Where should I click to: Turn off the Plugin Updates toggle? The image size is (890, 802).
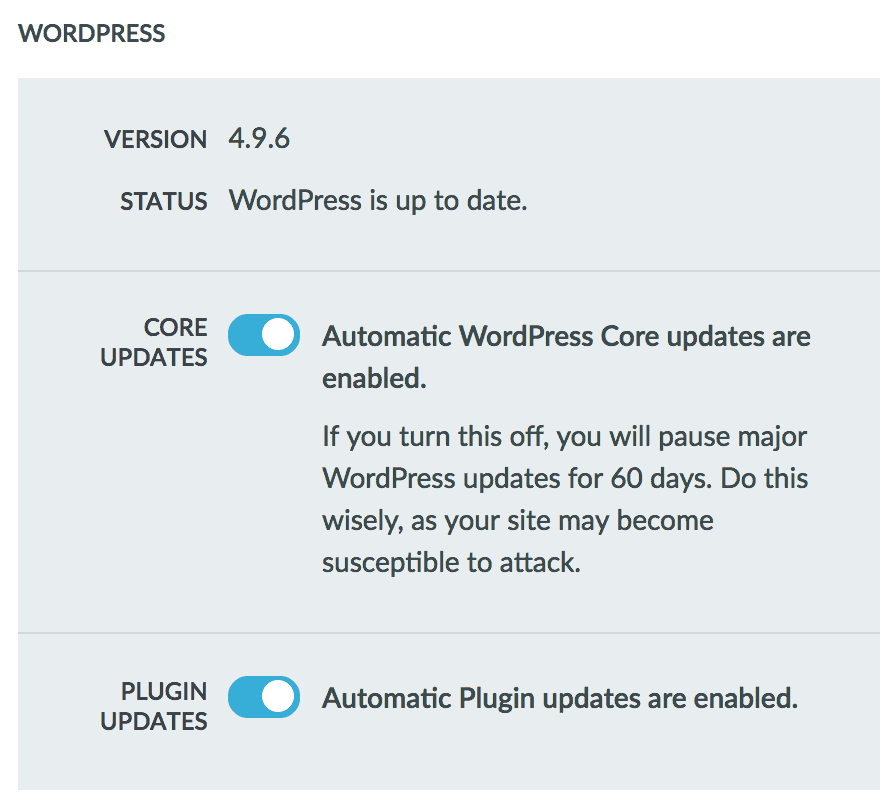tap(264, 696)
